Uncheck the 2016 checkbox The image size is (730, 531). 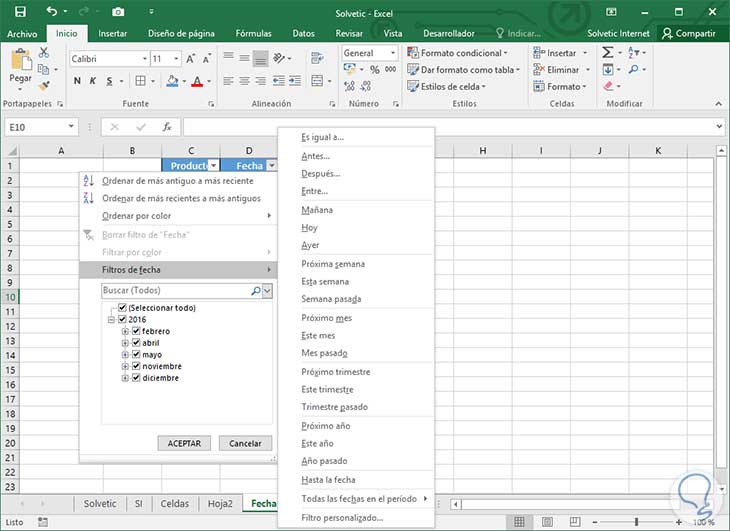click(122, 319)
